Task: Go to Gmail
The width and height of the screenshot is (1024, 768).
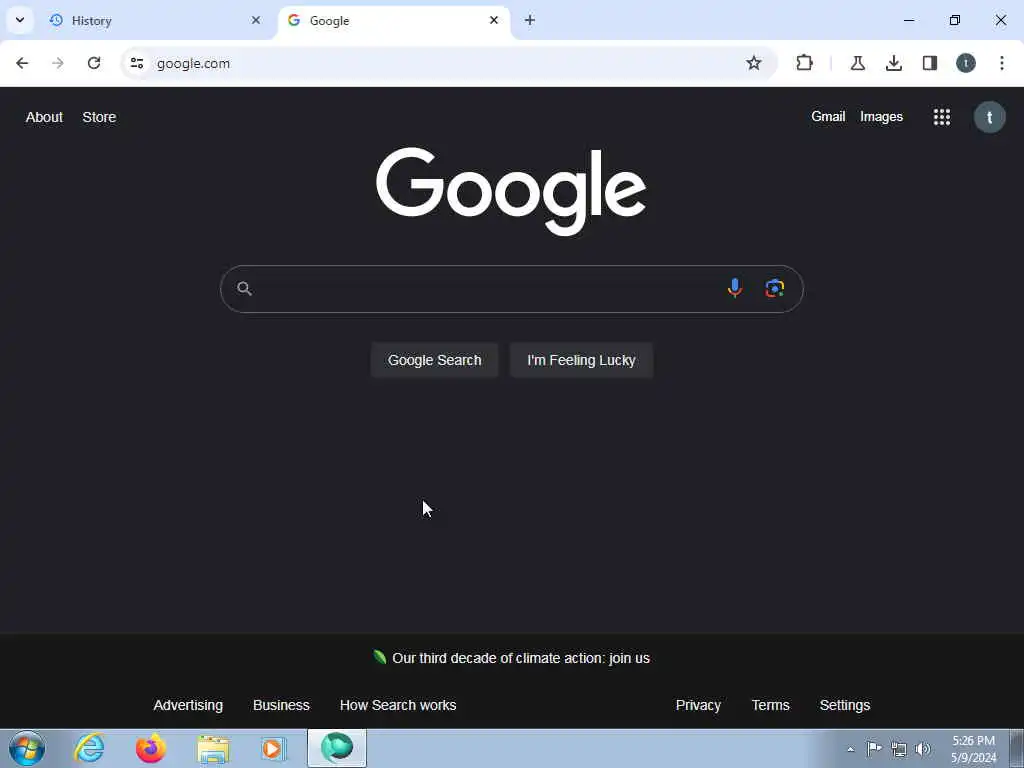Action: 828,116
